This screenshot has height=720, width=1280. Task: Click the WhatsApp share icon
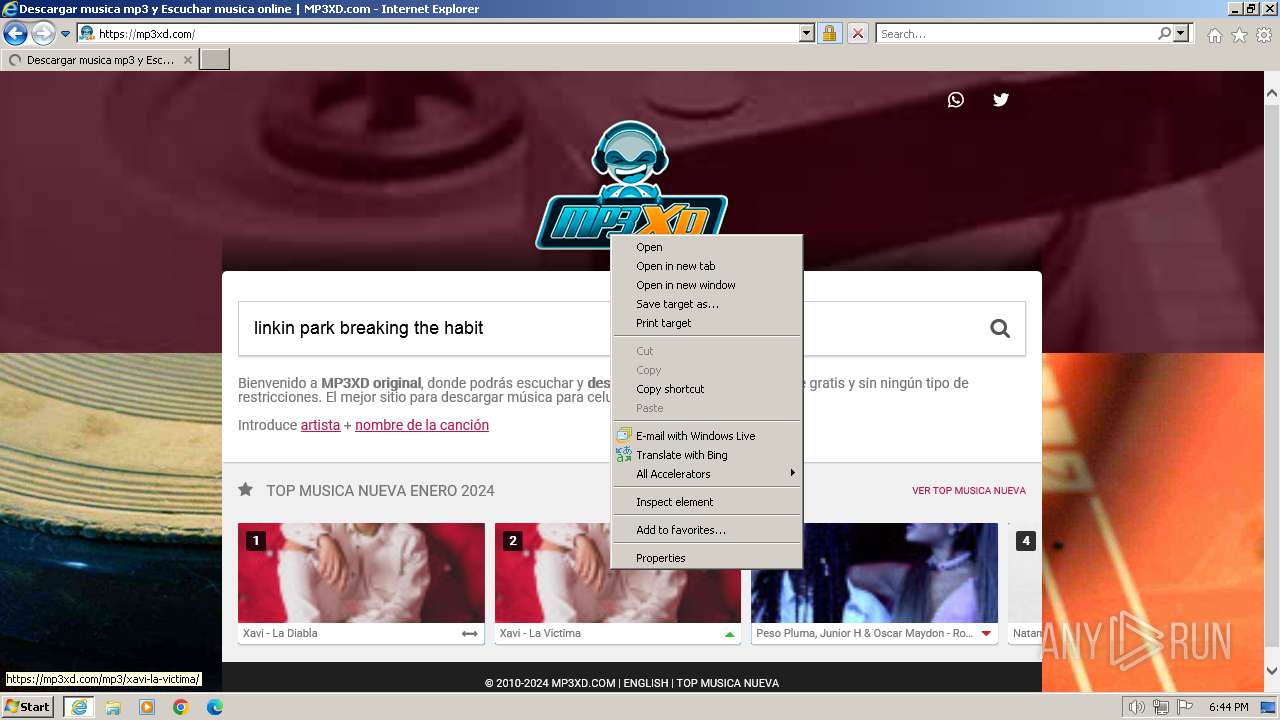(956, 99)
